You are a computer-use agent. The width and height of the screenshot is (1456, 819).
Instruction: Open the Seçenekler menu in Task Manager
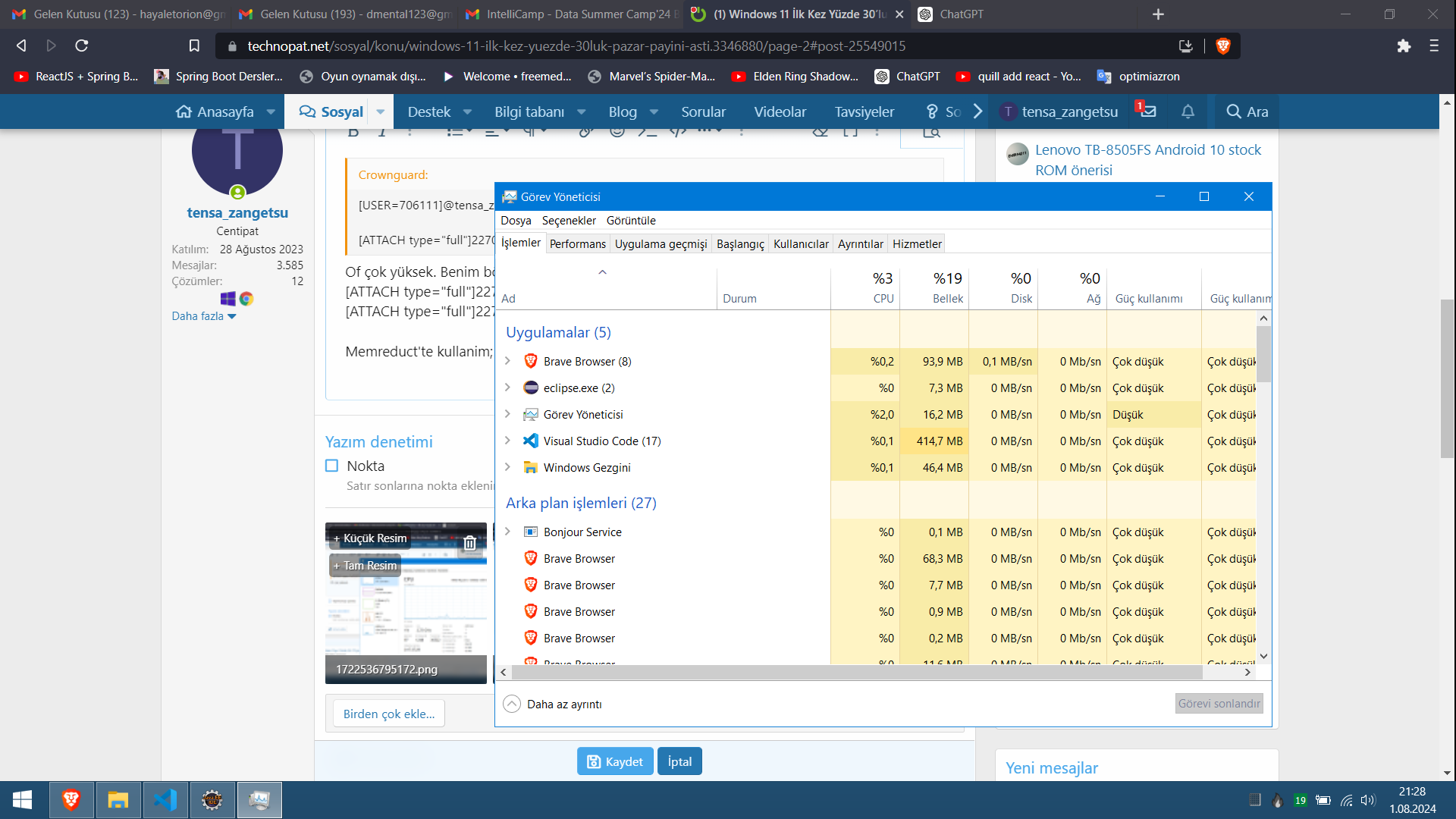pos(568,220)
